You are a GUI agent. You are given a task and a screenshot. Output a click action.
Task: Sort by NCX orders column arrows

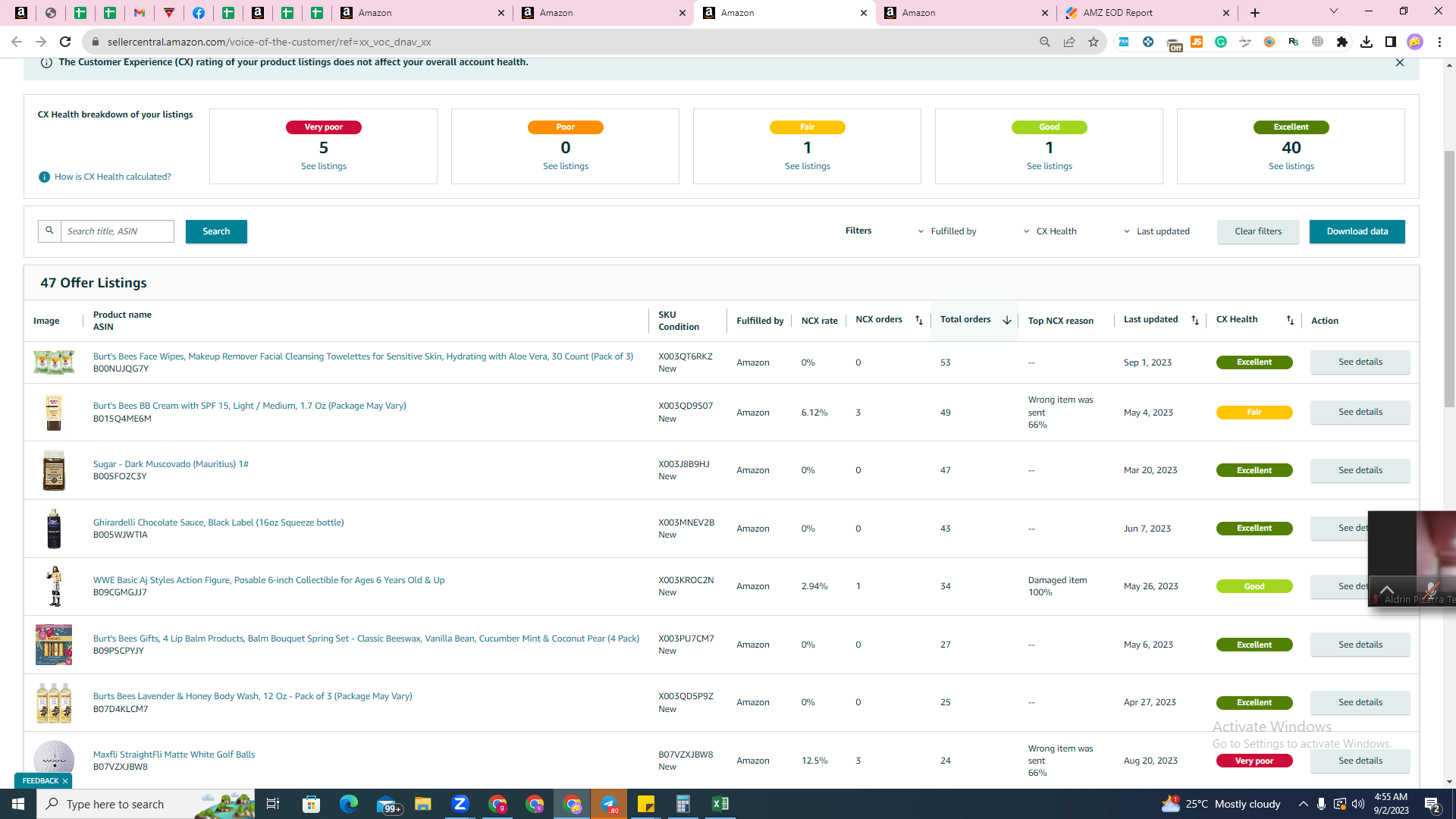919,321
